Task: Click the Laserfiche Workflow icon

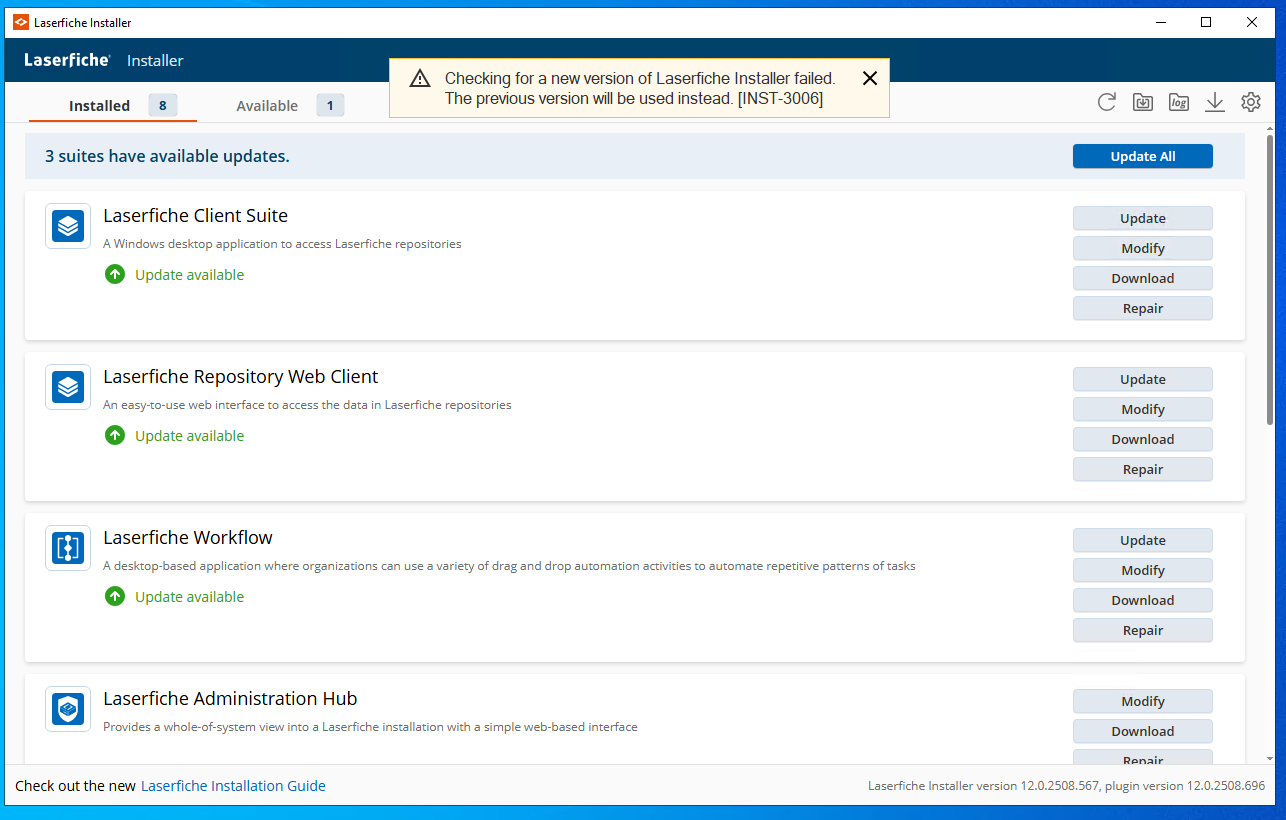Action: tap(68, 548)
